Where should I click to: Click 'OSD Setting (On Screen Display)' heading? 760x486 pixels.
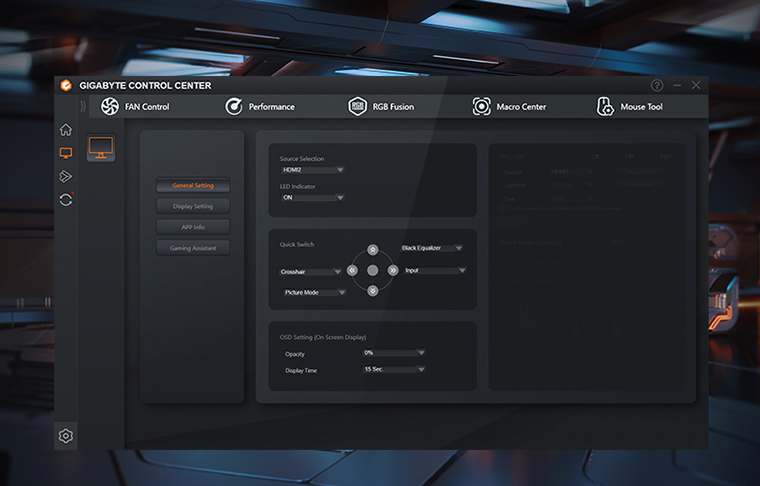(x=323, y=337)
